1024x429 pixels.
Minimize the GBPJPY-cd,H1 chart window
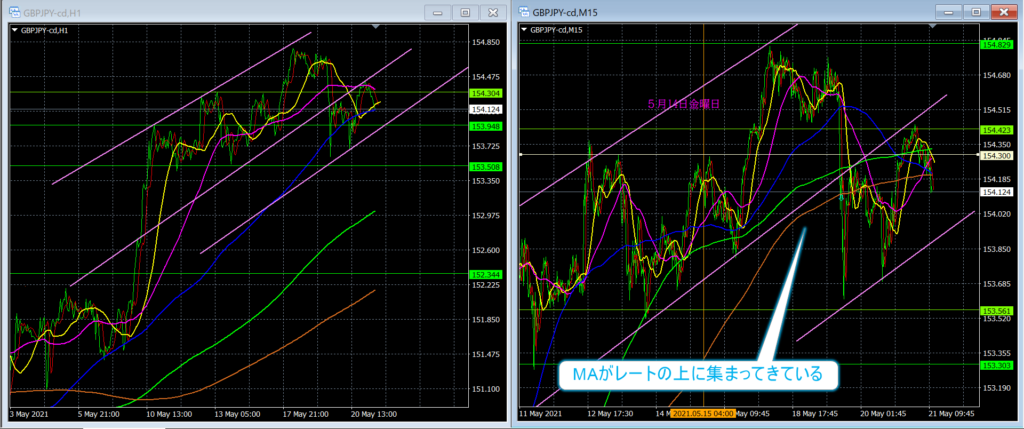pos(439,13)
